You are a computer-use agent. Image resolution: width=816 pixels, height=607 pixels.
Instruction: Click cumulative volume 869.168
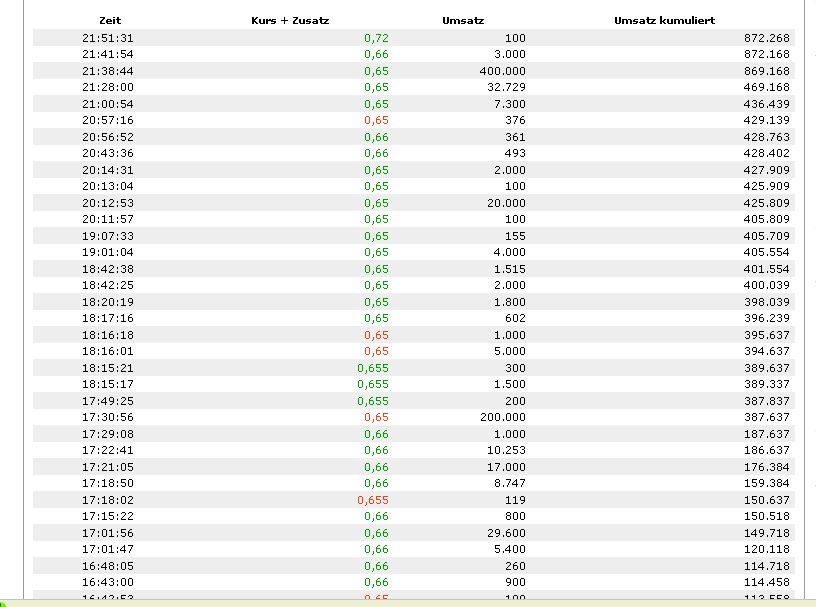point(767,71)
